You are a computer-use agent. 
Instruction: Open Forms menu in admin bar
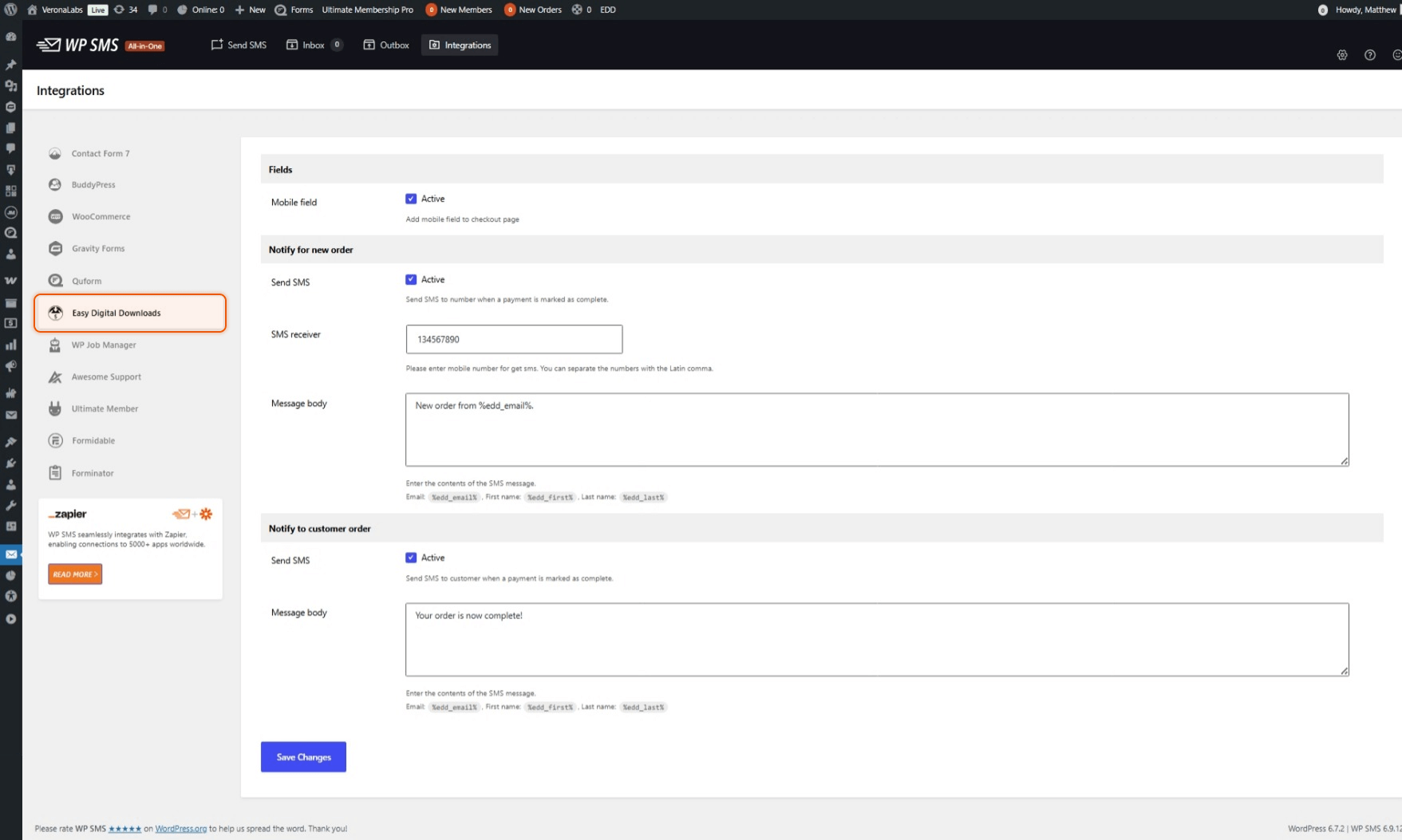click(x=294, y=10)
